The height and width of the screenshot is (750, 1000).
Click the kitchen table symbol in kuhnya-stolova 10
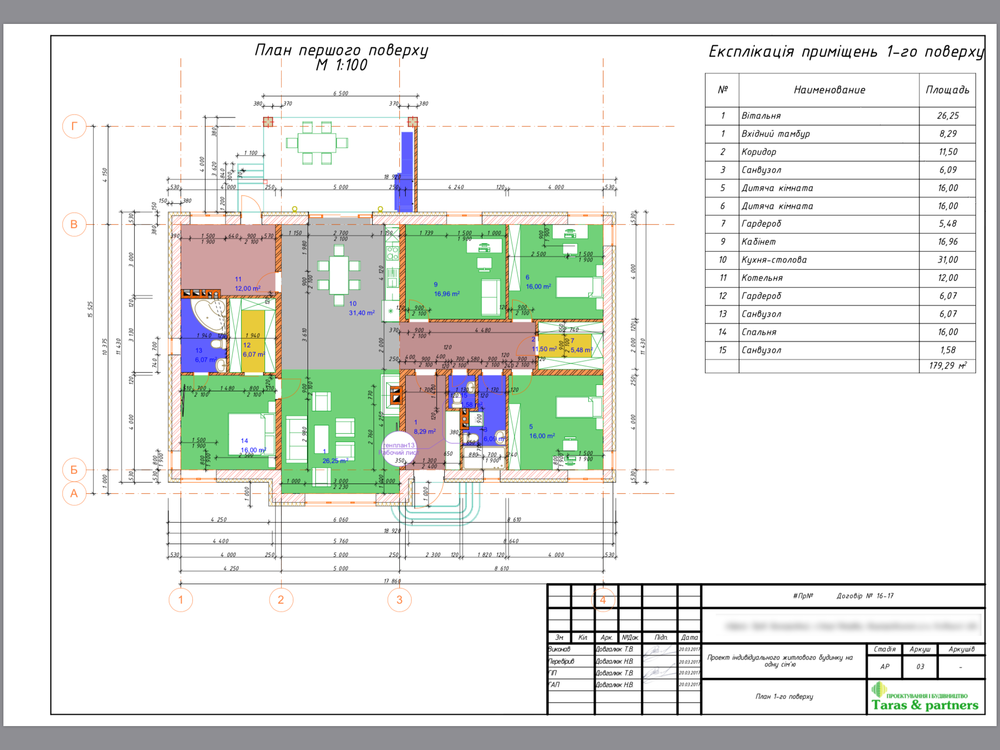pos(340,277)
